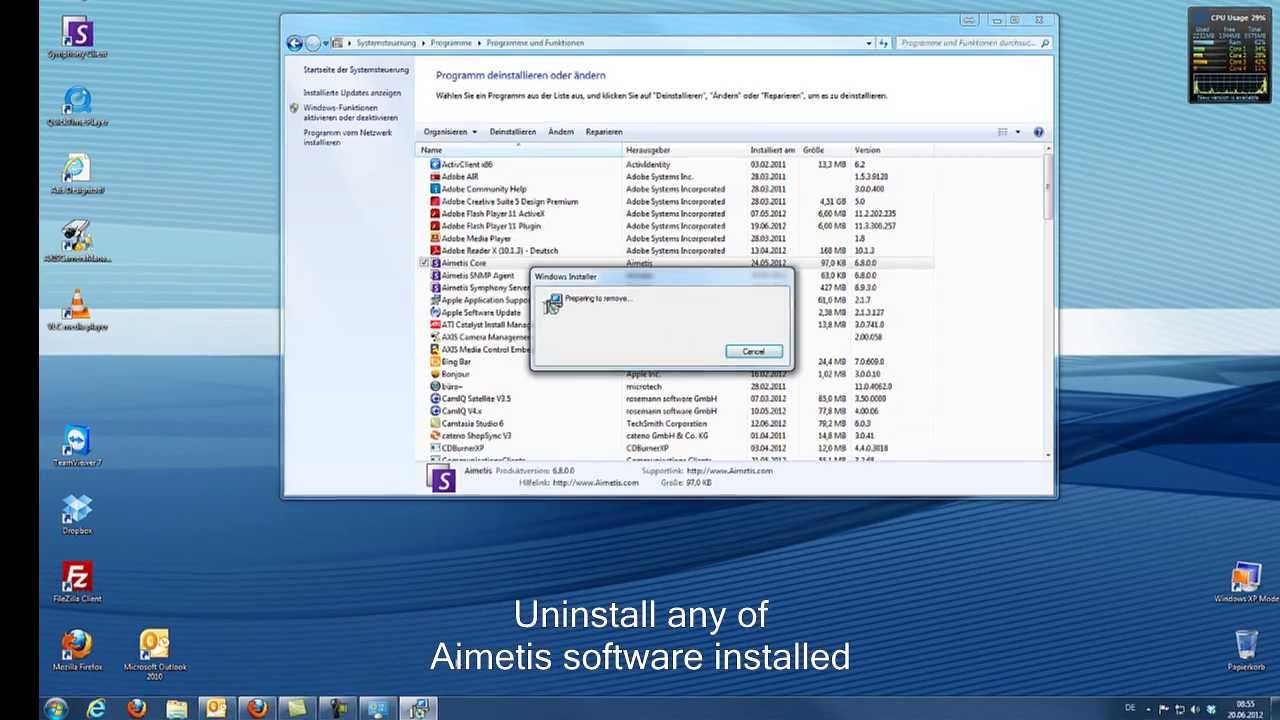Open Programm vom Netzwerk installieren link
The width and height of the screenshot is (1280, 720).
pos(348,137)
